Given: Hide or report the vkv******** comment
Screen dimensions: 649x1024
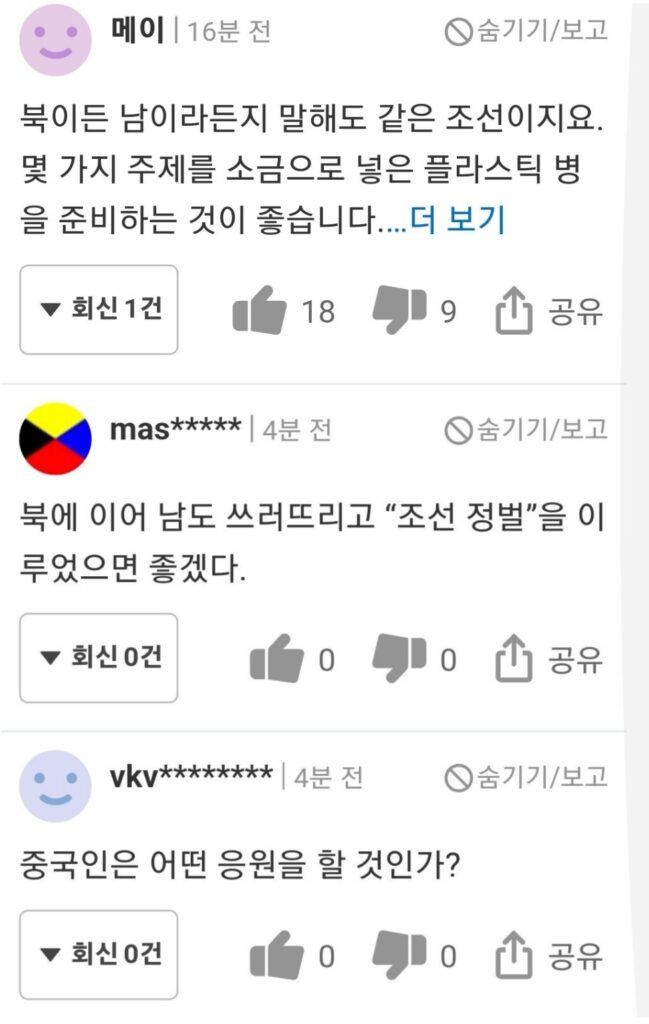Looking at the screenshot, I should pos(526,777).
